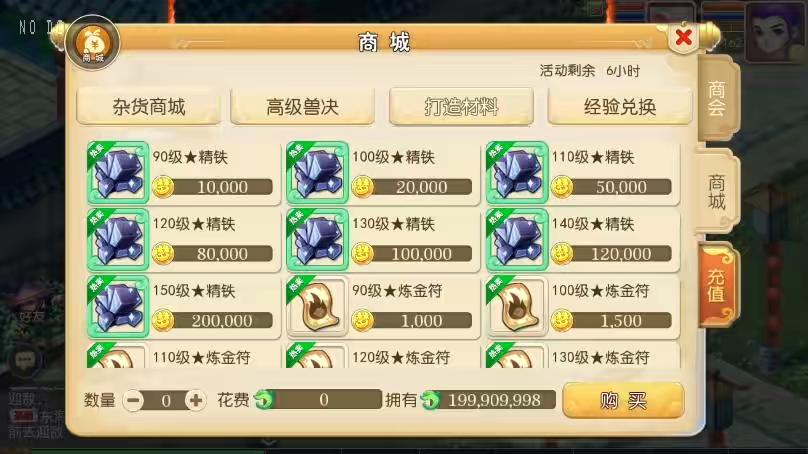Select the 110级 精铁 item icon
The height and width of the screenshot is (454, 808).
(517, 172)
